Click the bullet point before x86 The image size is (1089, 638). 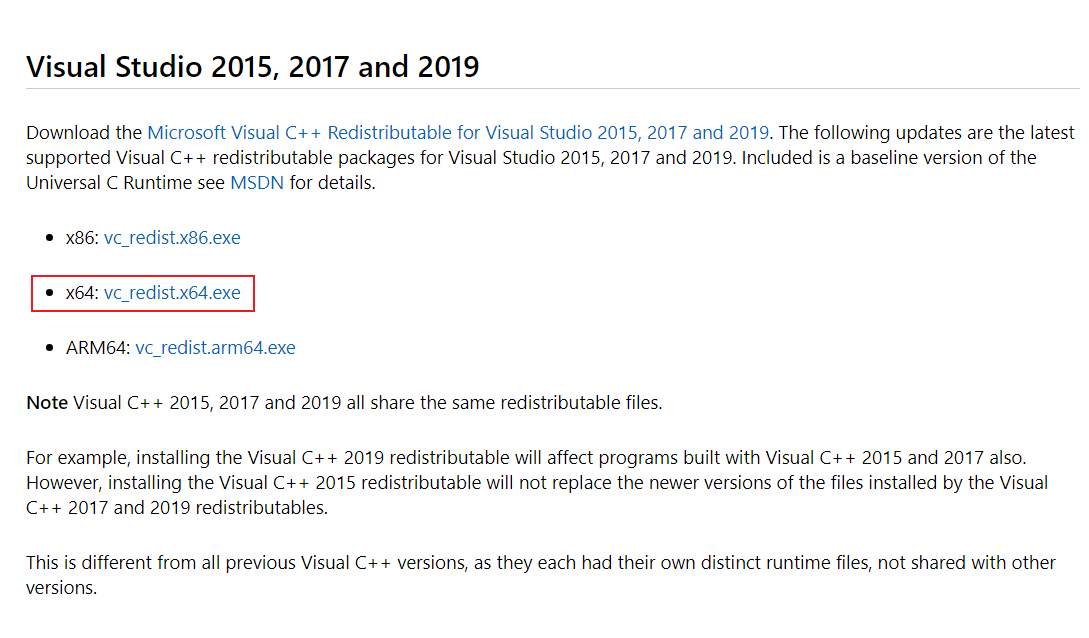click(x=49, y=238)
